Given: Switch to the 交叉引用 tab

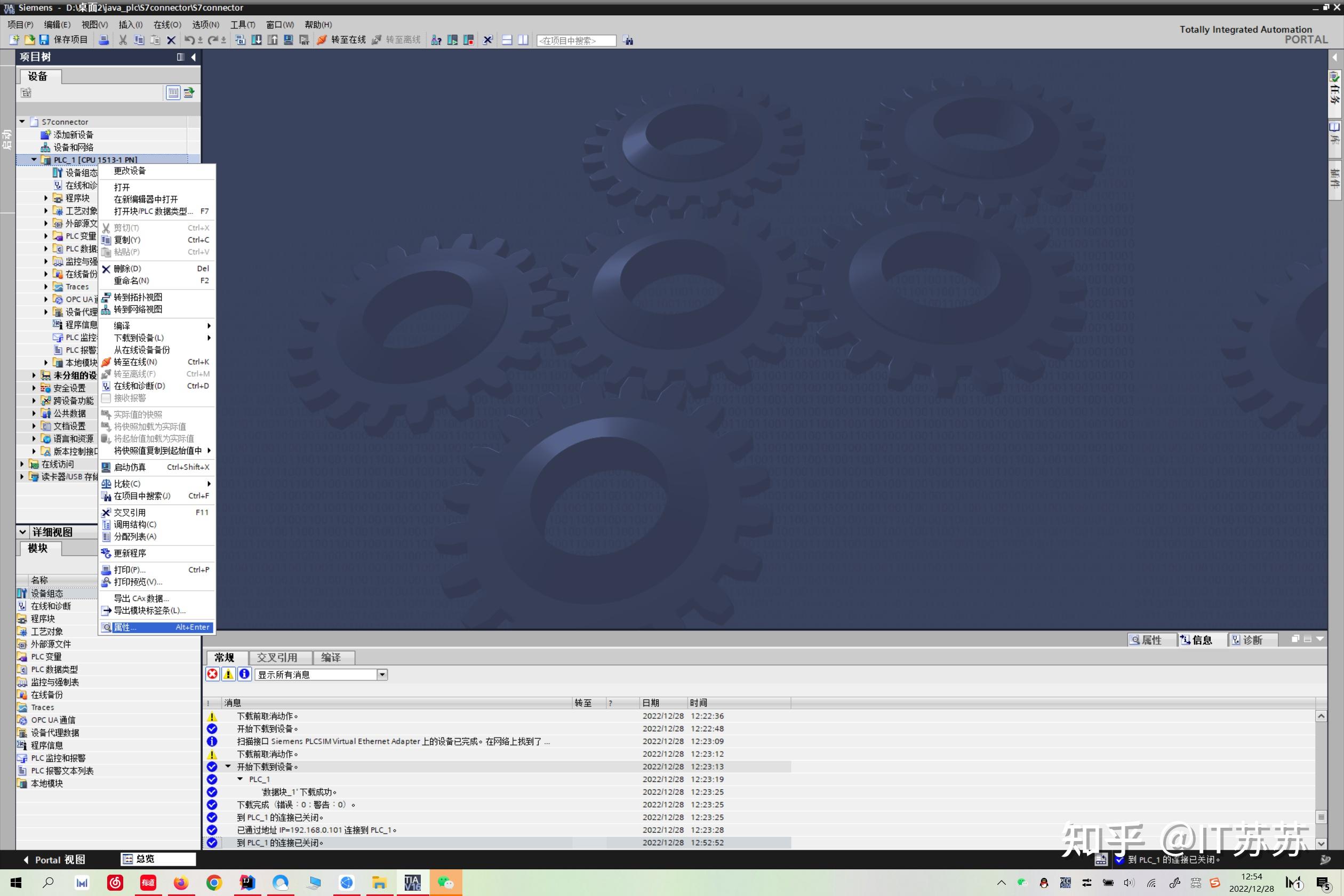Looking at the screenshot, I should coord(277,658).
